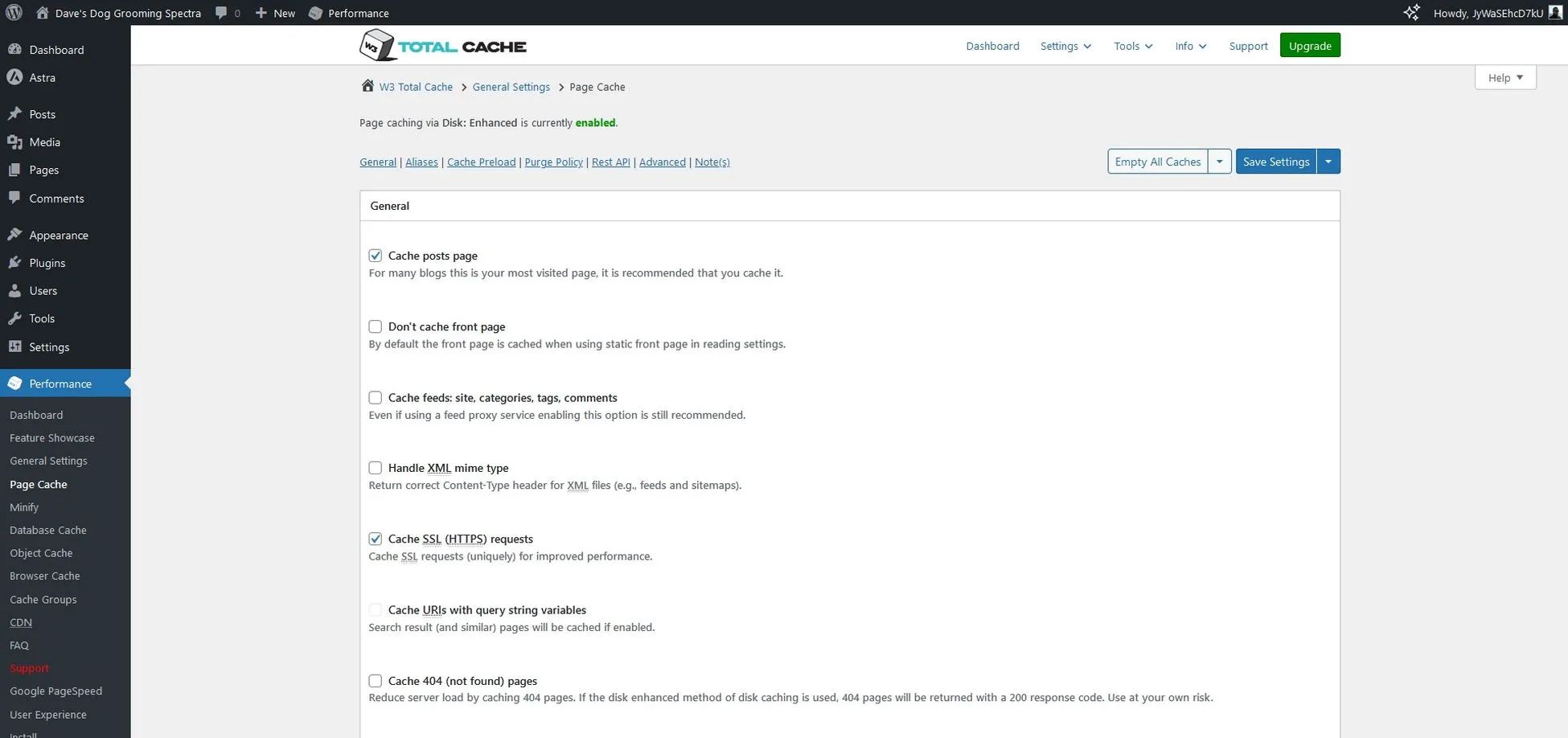Enable Cache feeds checkbox
This screenshot has height=738, width=1568.
(x=376, y=397)
